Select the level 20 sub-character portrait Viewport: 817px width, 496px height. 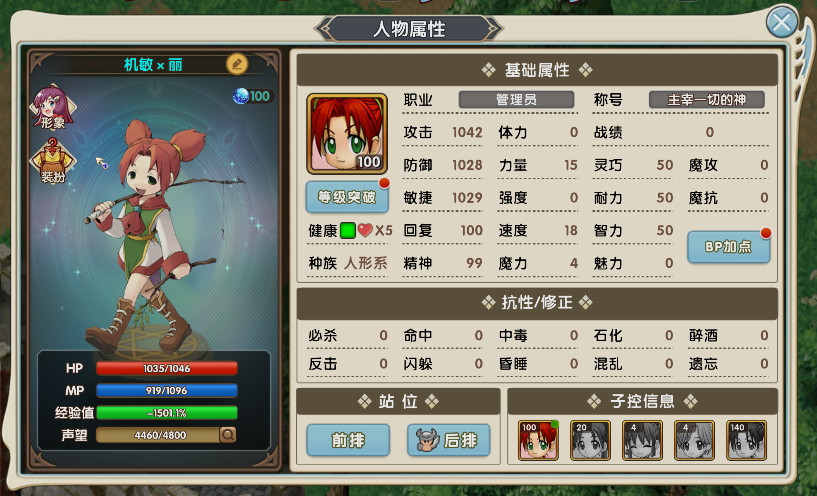click(590, 441)
